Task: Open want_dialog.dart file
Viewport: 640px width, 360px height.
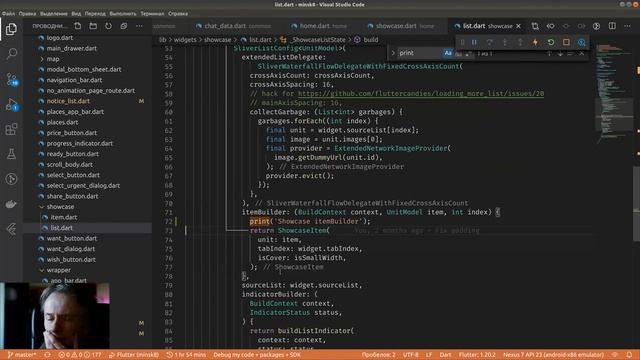Action: (71, 249)
